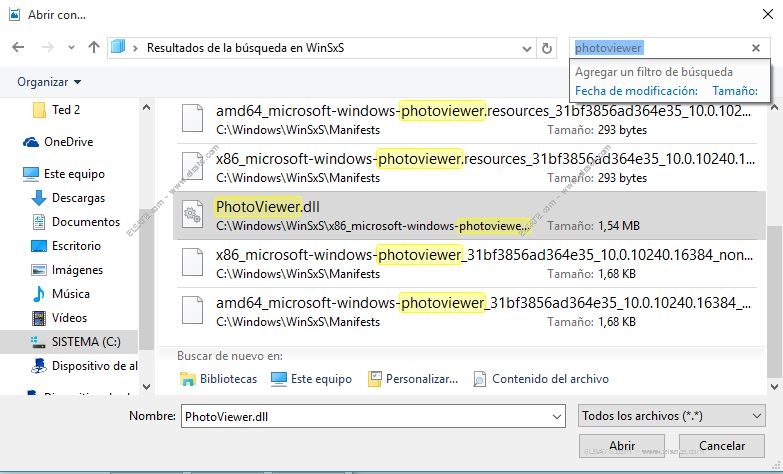This screenshot has width=783, height=474.
Task: Click the x86 photoviewer.resources file icon
Action: [x=192, y=166]
